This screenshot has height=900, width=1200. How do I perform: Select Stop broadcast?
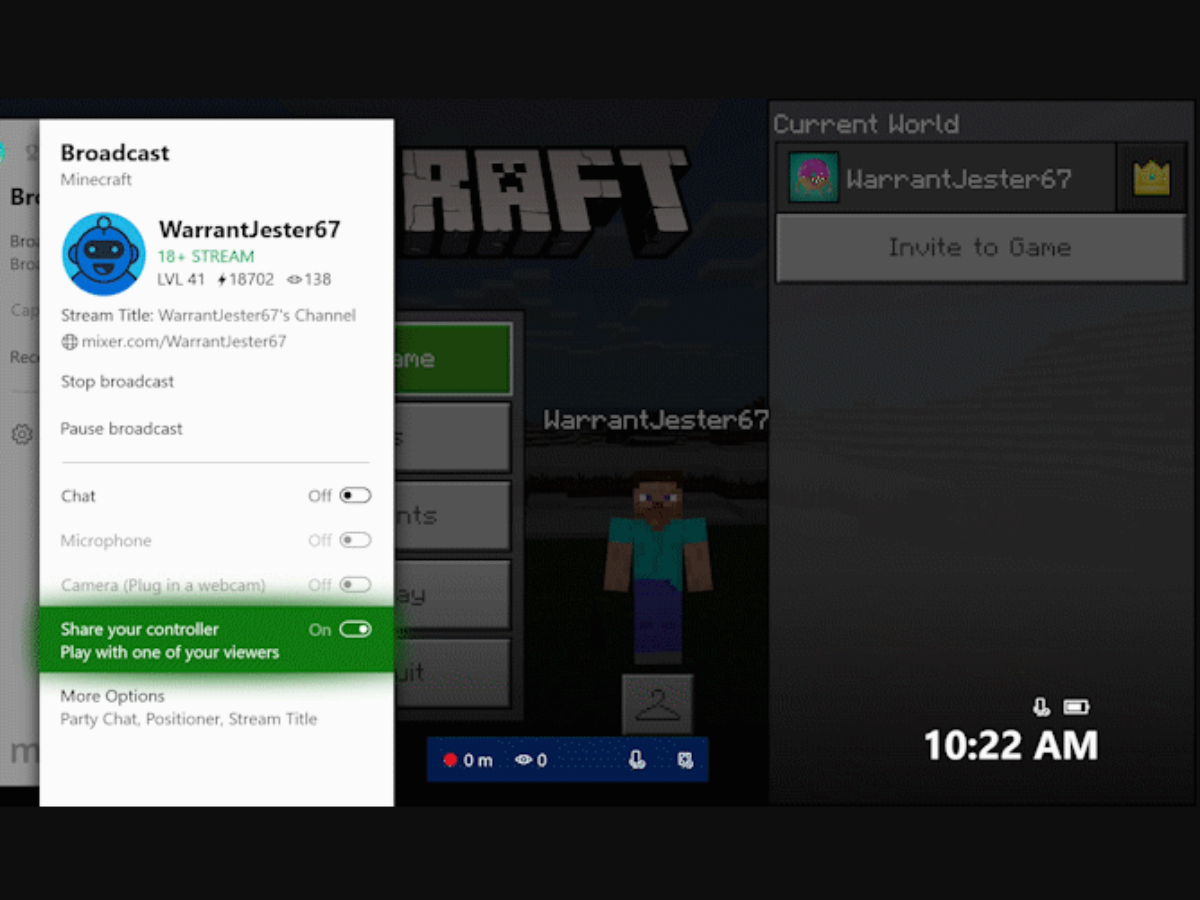[117, 382]
